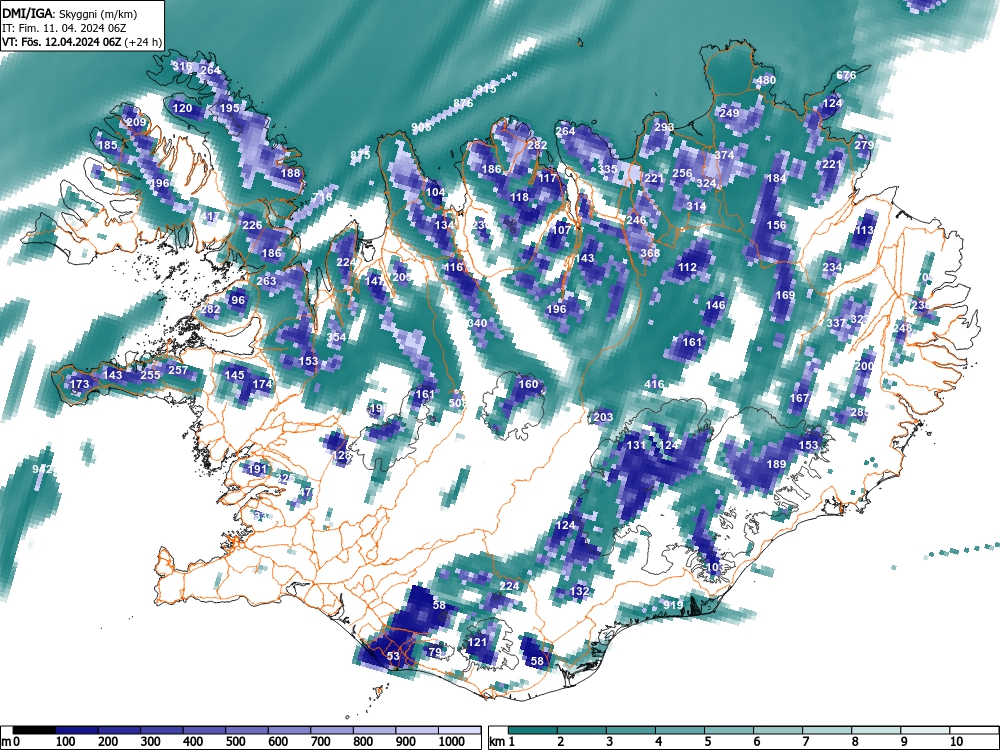This screenshot has height=750, width=1000.
Task: Click the visibility value 173 on map
Action: click(x=79, y=384)
